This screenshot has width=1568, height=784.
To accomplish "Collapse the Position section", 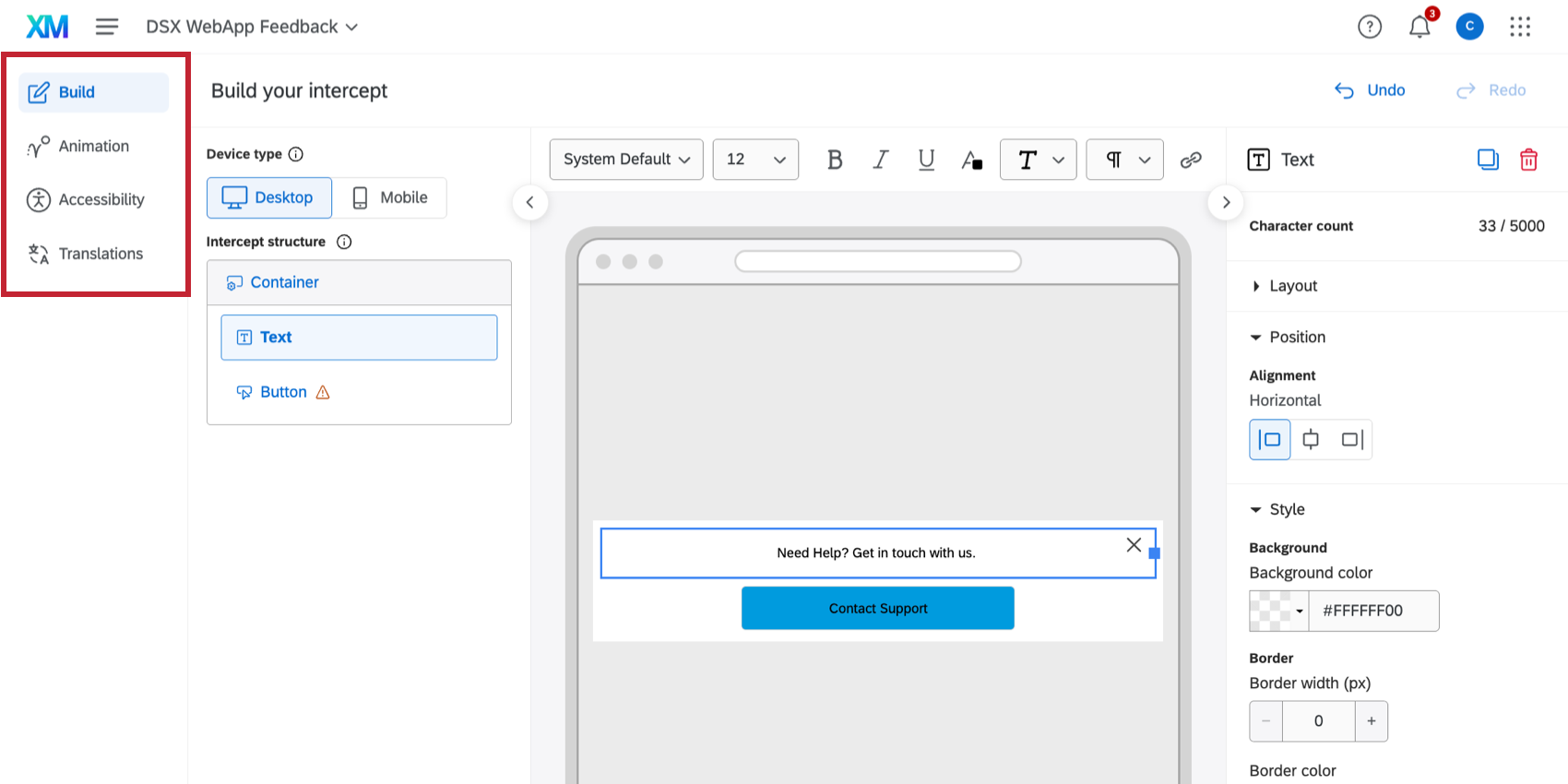I will tap(1288, 338).
